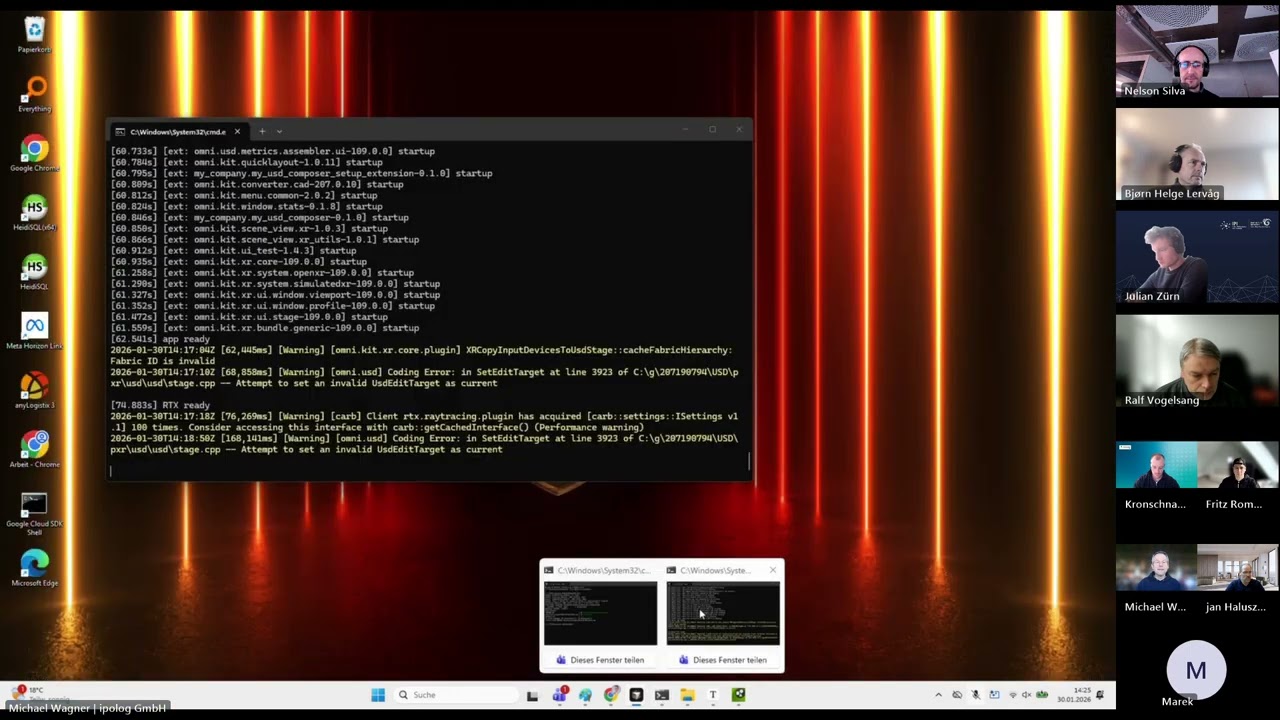Select Fritz Rom... participant video tile

[1238, 477]
